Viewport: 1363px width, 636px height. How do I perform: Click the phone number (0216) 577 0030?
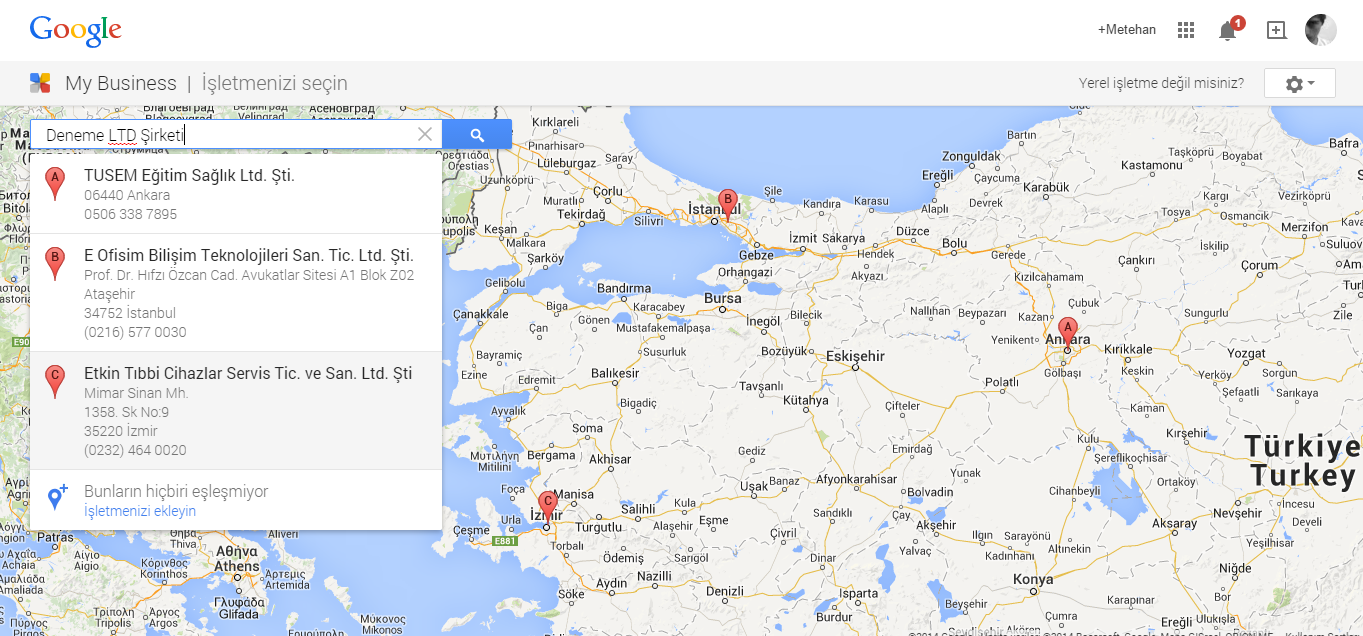(x=135, y=332)
